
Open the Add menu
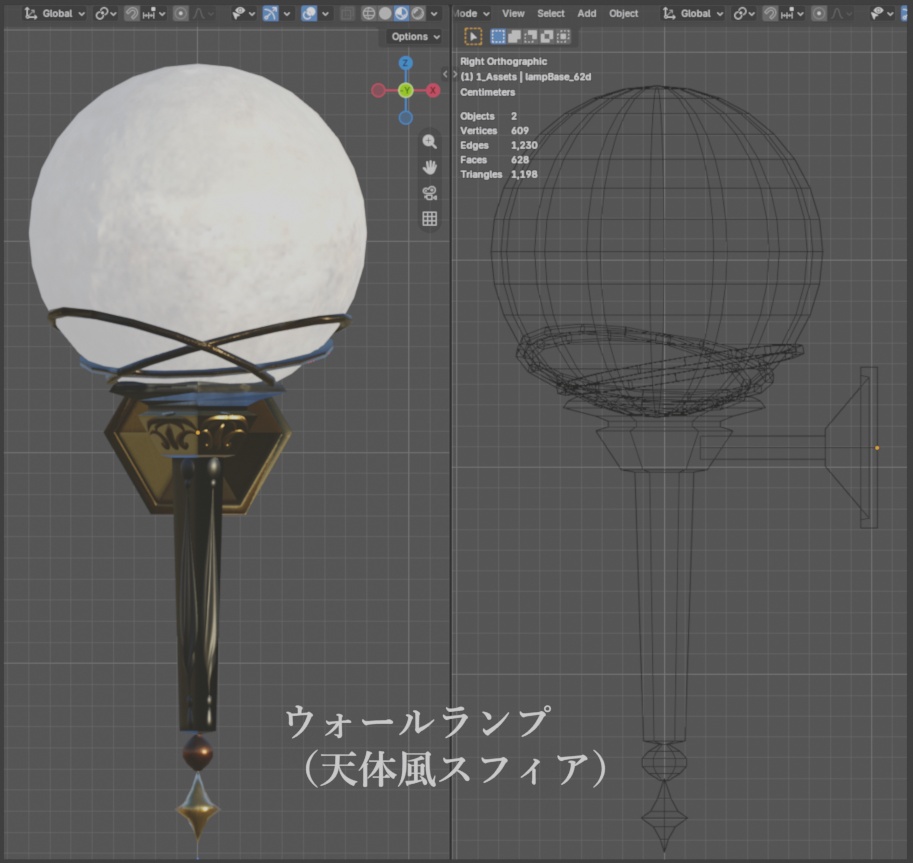[586, 13]
